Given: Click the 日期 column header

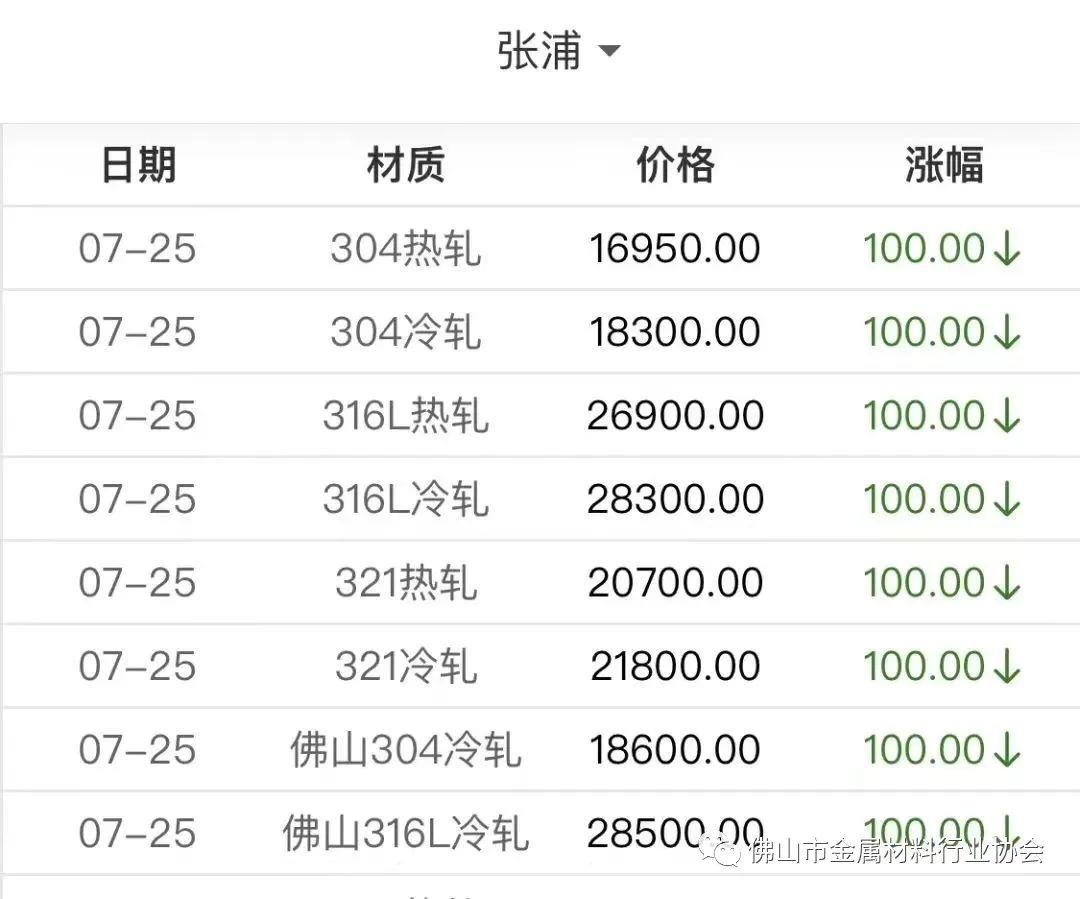Looking at the screenshot, I should [138, 165].
